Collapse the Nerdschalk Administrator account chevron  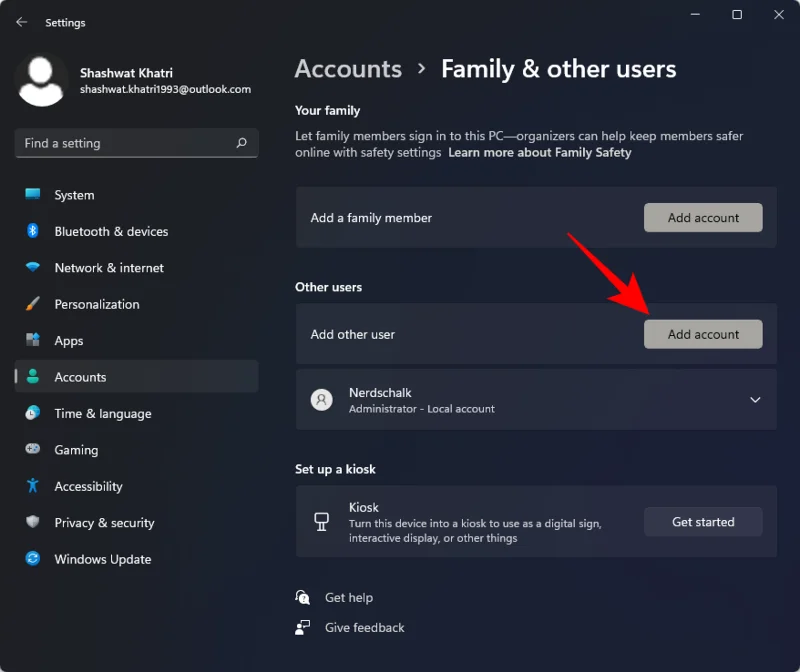pyautogui.click(x=756, y=399)
